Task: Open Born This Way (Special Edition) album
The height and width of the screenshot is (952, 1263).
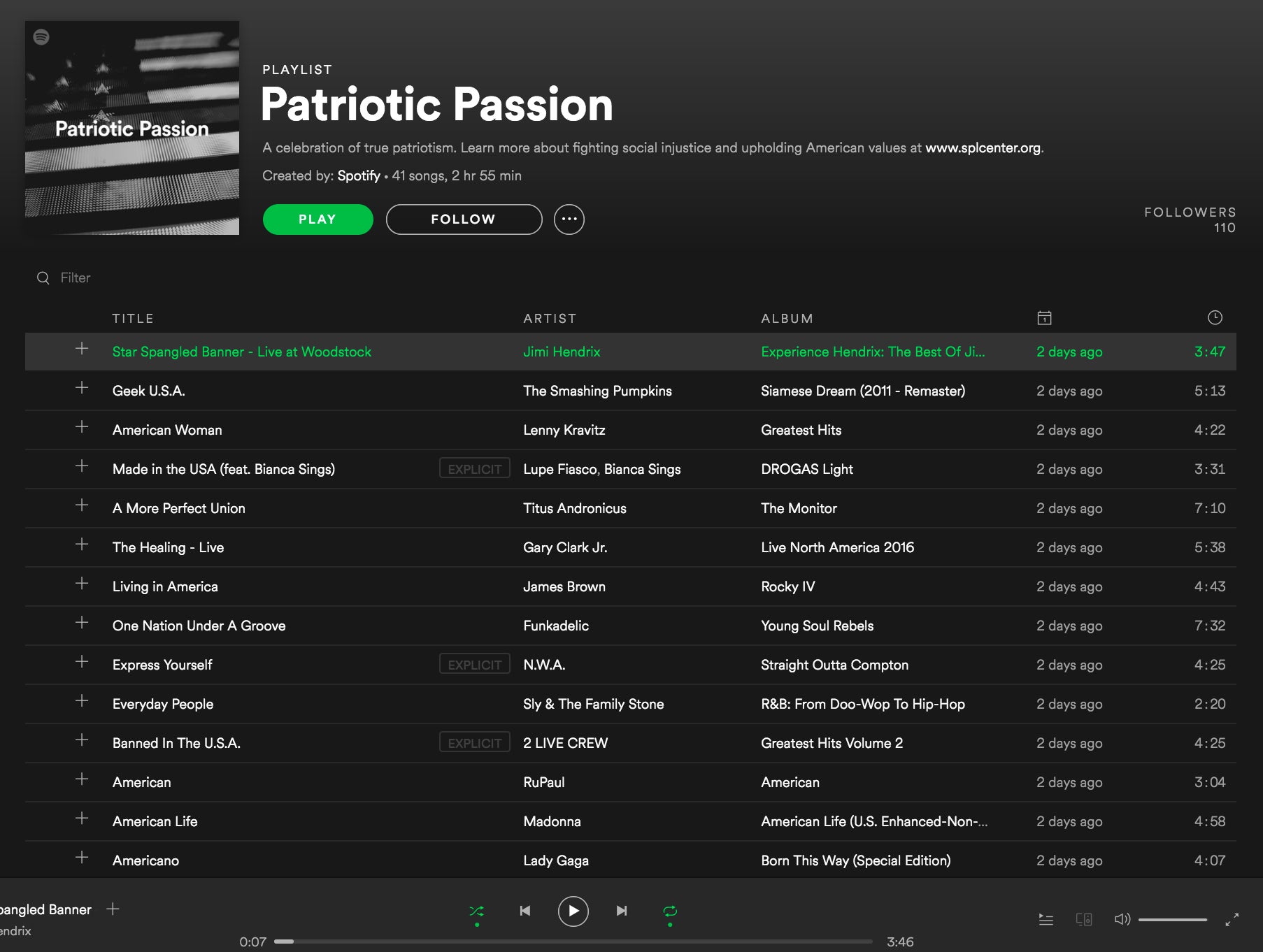Action: [856, 861]
